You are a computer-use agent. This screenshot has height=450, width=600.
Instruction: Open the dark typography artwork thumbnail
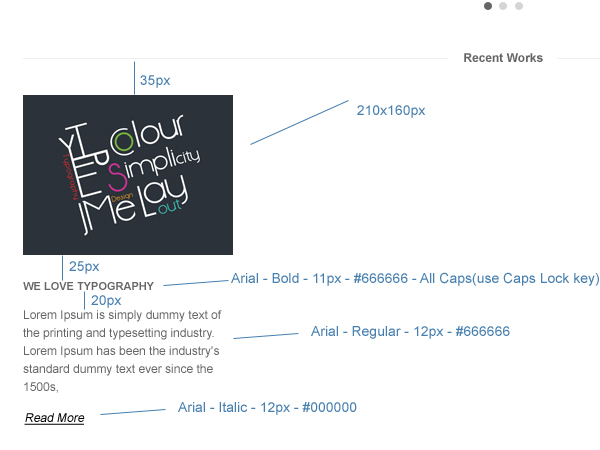point(128,175)
